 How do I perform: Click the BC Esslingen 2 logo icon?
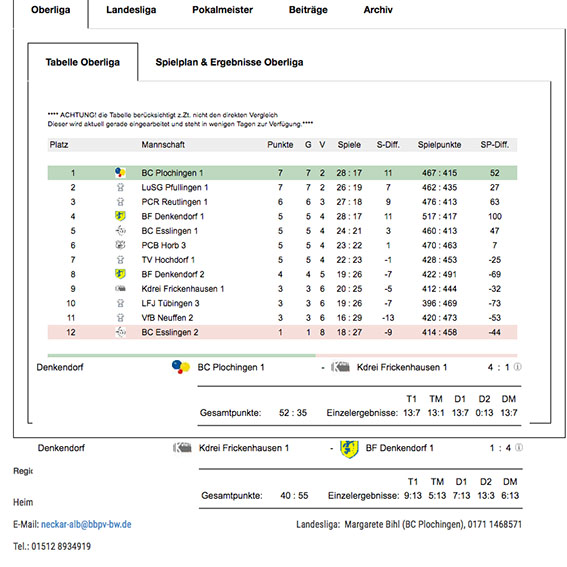[120, 332]
